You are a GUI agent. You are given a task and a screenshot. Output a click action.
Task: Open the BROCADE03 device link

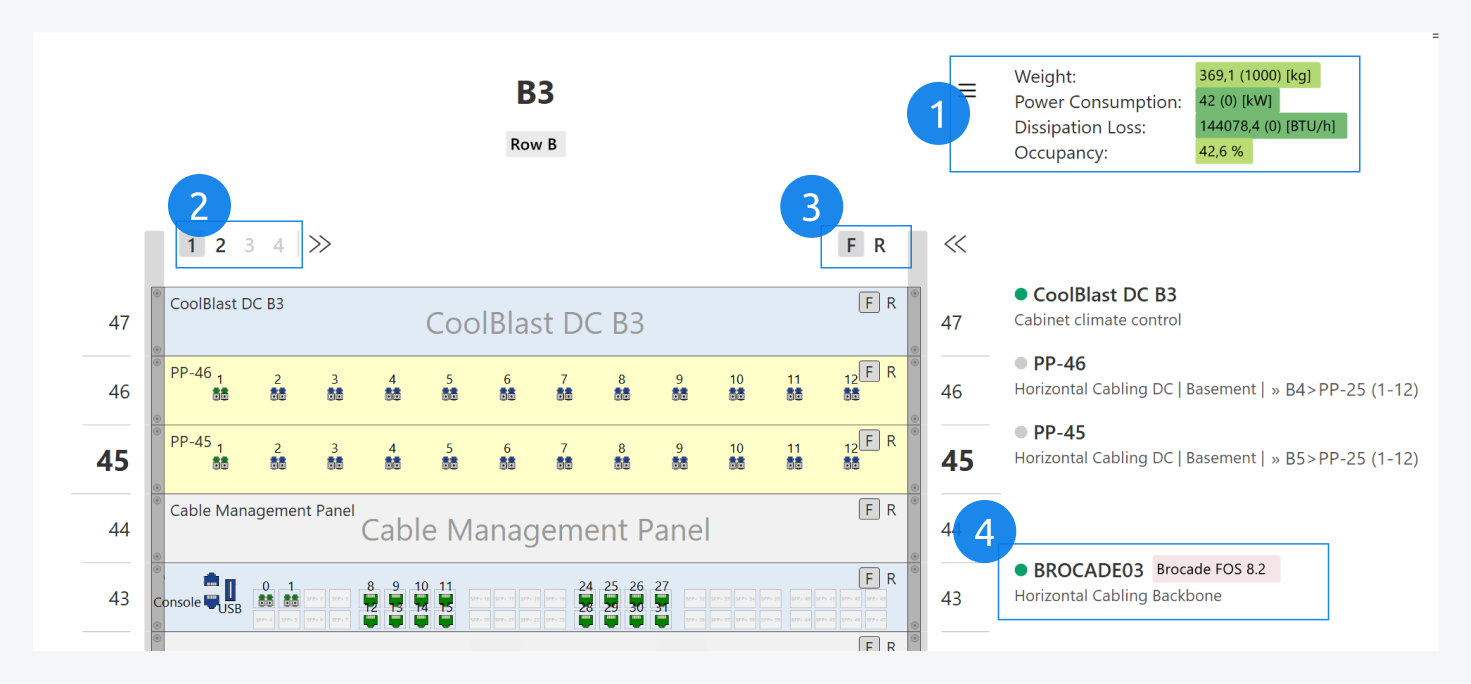click(x=1088, y=571)
